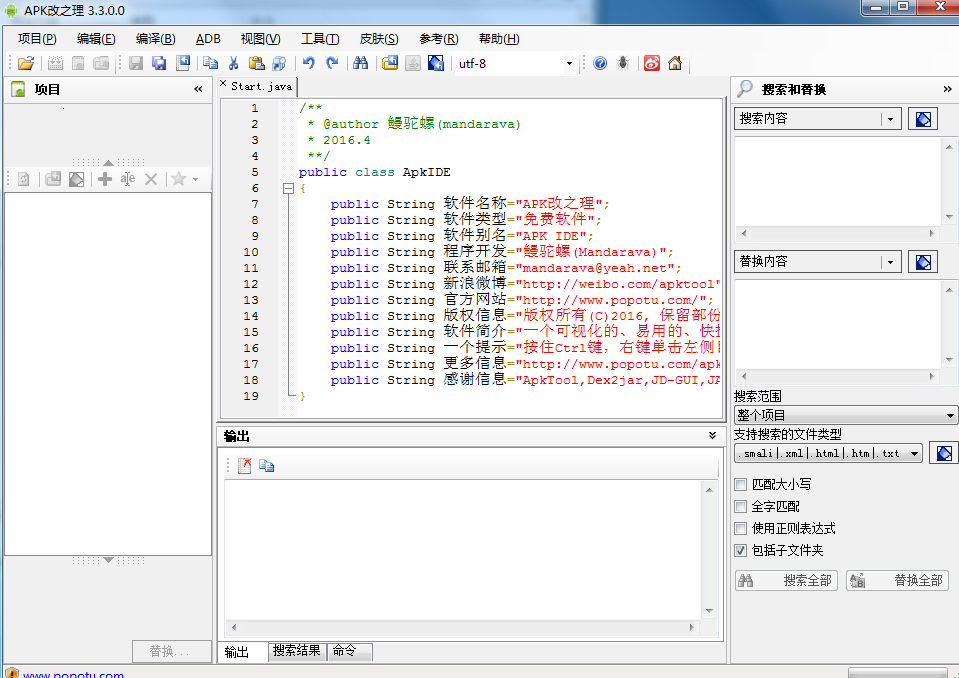Click the output panel's vertical scrollbar down arrow
Image resolution: width=959 pixels, height=678 pixels.
(709, 611)
